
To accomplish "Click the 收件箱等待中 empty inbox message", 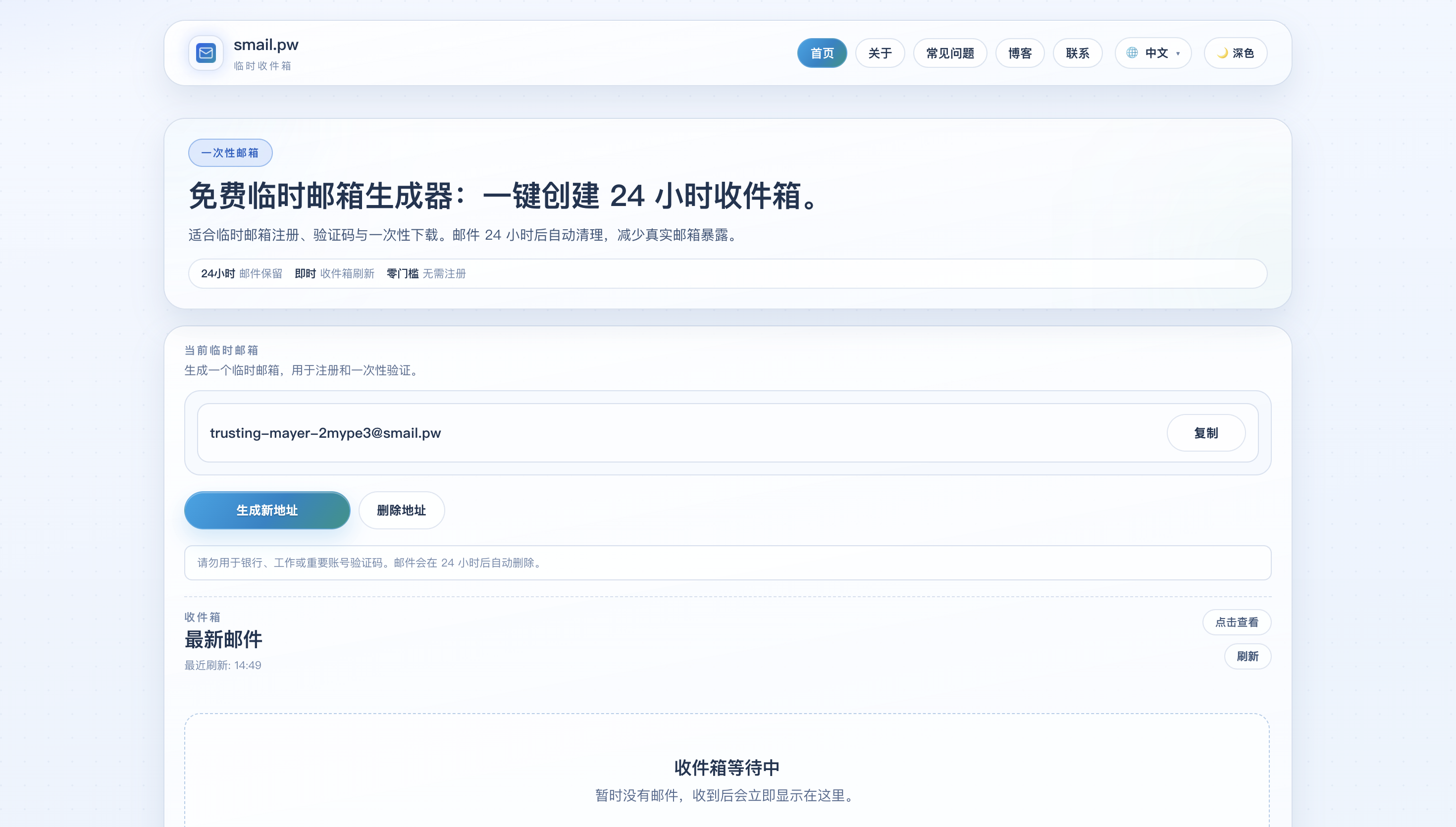I will point(727,768).
